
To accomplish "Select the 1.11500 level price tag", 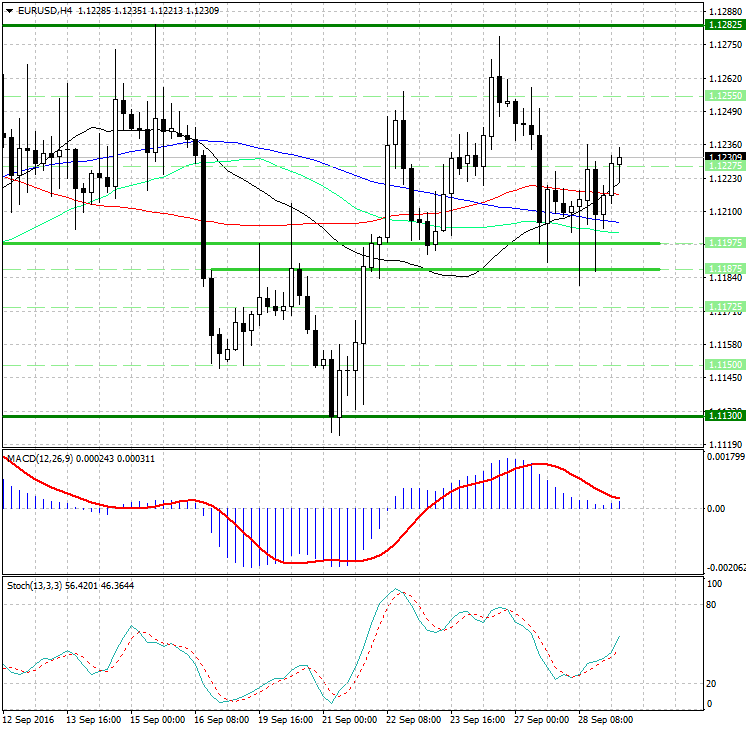I will tap(723, 365).
